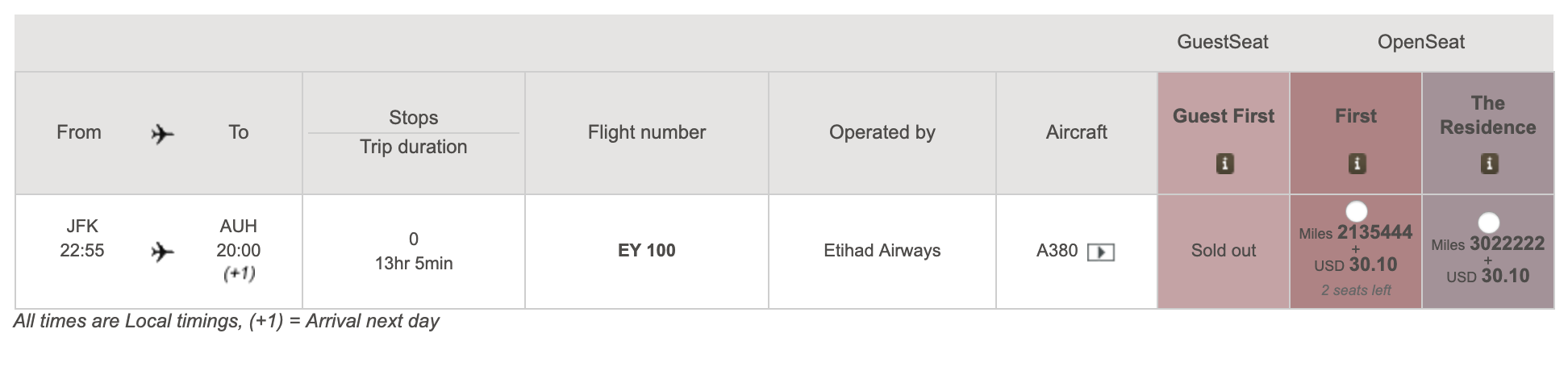This screenshot has height=379, width=1568.
Task: Click the Stops Trip duration header
Action: click(x=414, y=133)
